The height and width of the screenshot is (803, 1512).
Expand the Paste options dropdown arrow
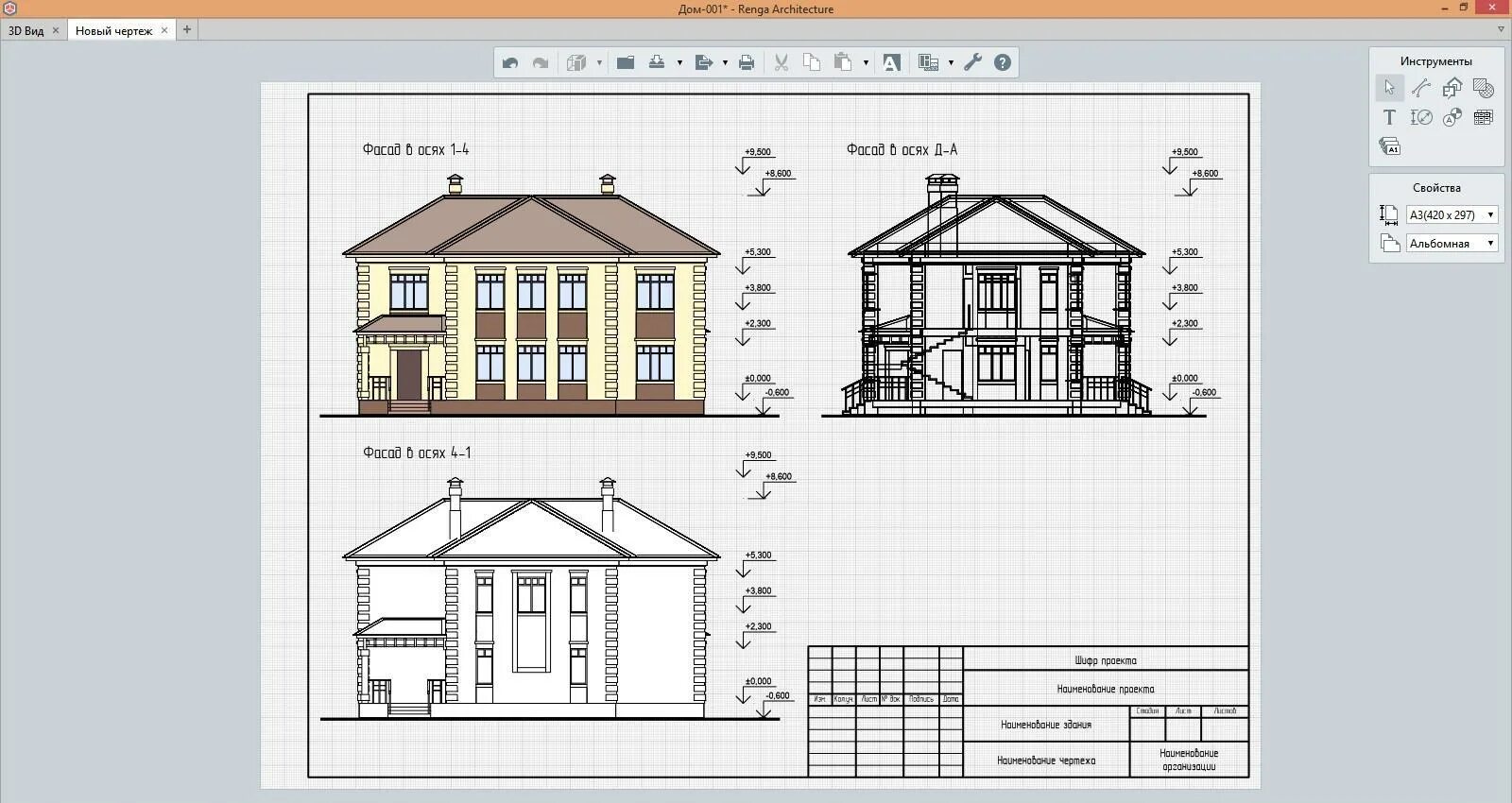[866, 63]
